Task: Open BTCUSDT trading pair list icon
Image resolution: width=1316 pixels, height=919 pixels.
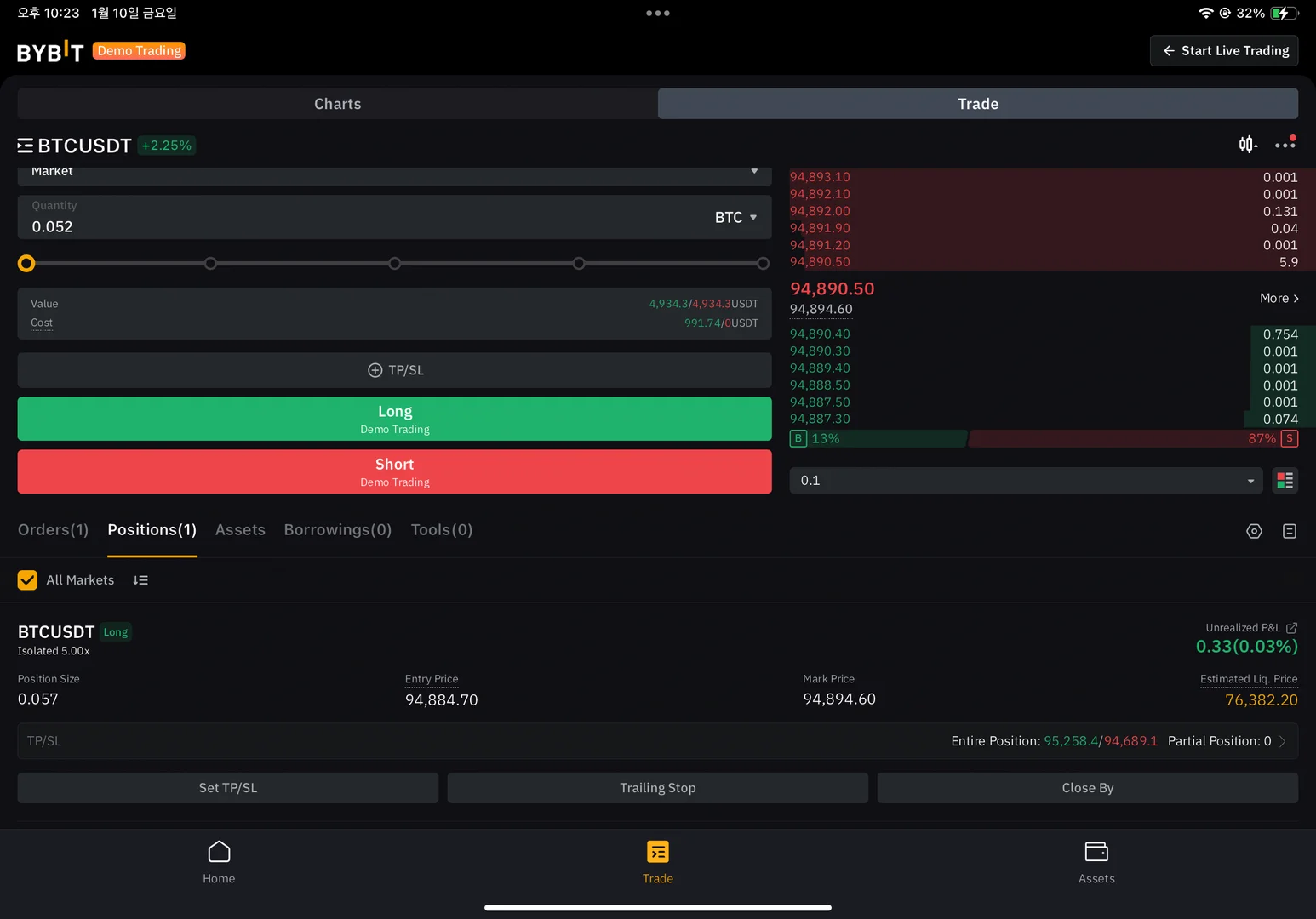Action: click(26, 146)
